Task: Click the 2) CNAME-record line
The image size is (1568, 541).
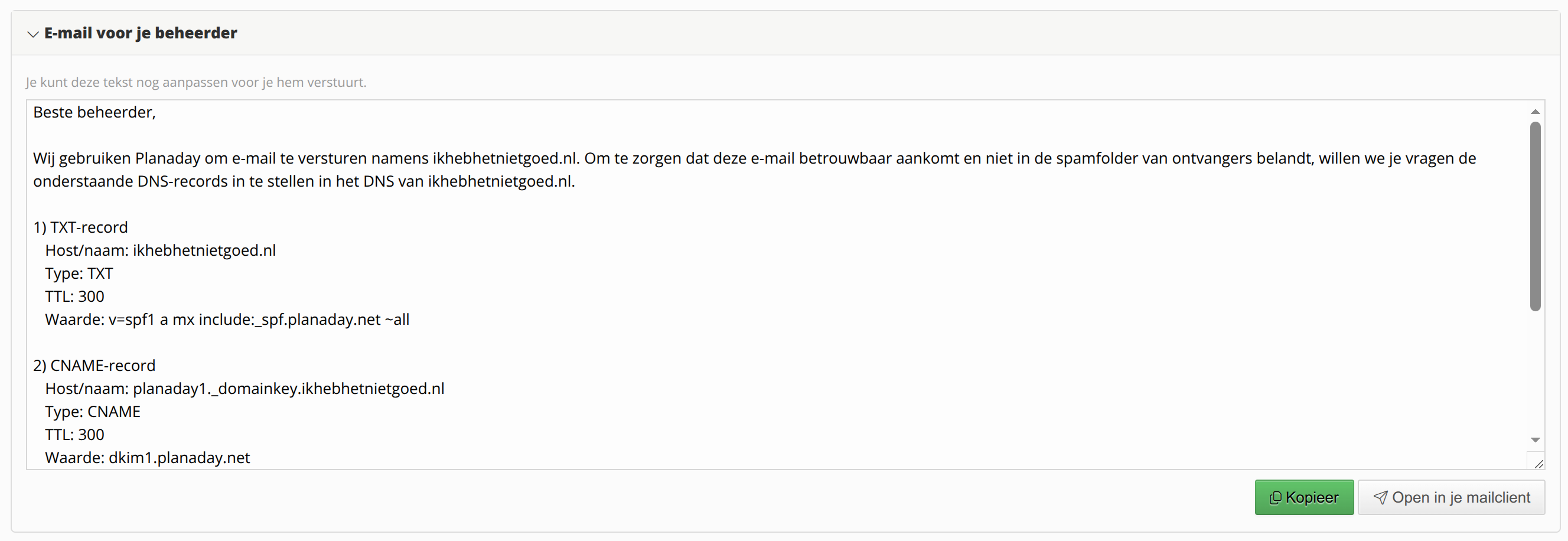Action: coord(94,366)
